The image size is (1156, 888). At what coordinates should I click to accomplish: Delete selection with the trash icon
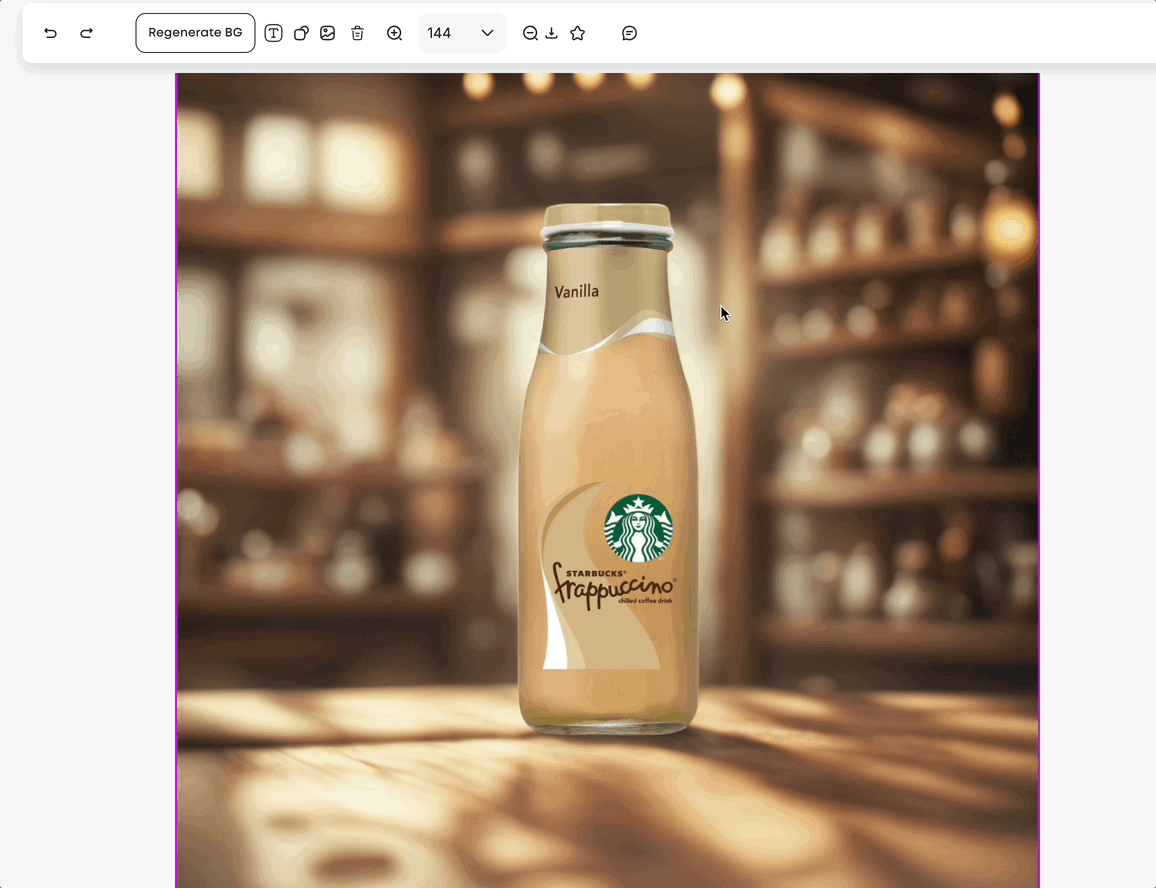coord(358,33)
